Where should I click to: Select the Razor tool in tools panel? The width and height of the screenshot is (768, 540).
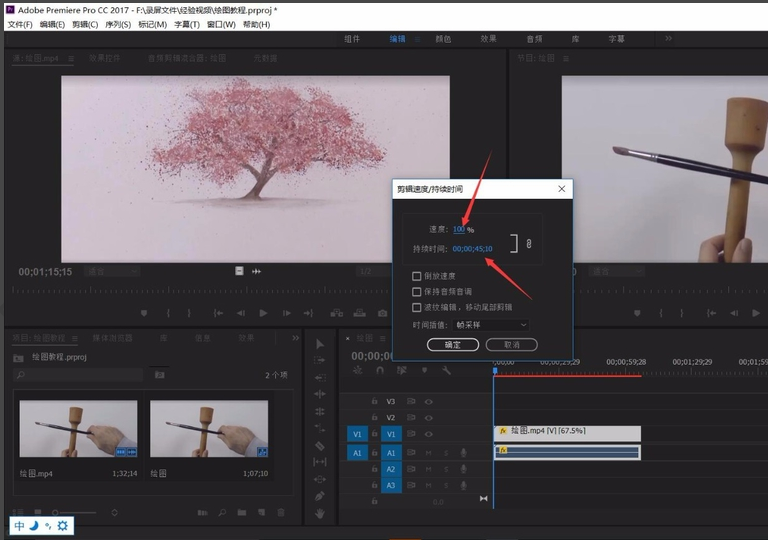tap(320, 445)
